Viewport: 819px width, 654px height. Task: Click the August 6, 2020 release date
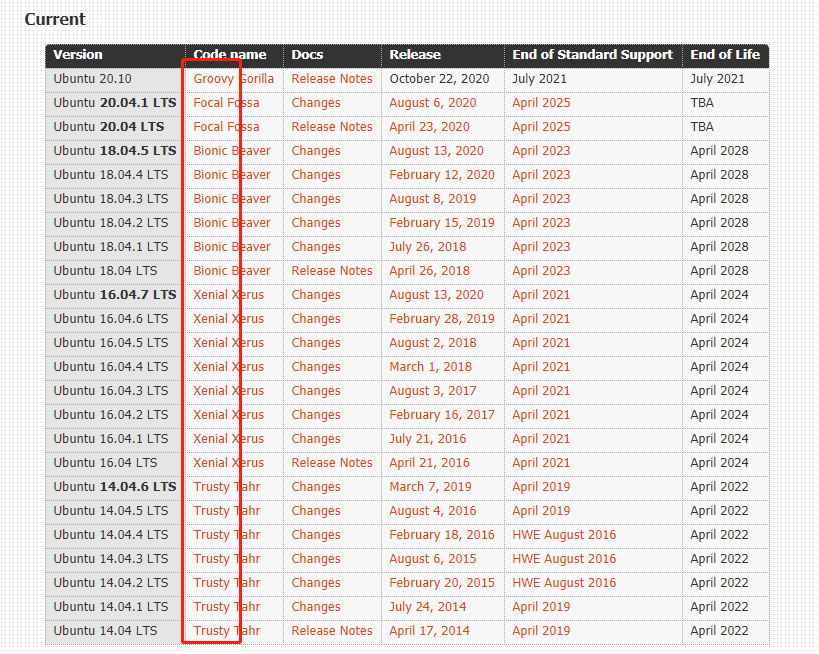(x=432, y=103)
